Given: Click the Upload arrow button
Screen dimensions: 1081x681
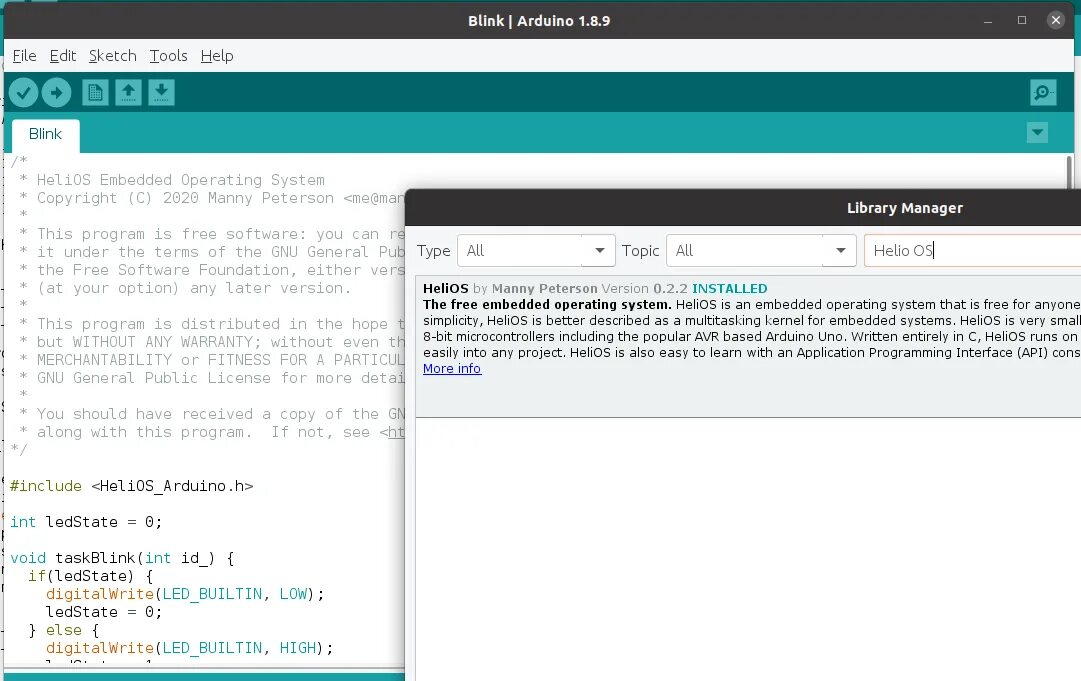Looking at the screenshot, I should pyautogui.click(x=57, y=92).
